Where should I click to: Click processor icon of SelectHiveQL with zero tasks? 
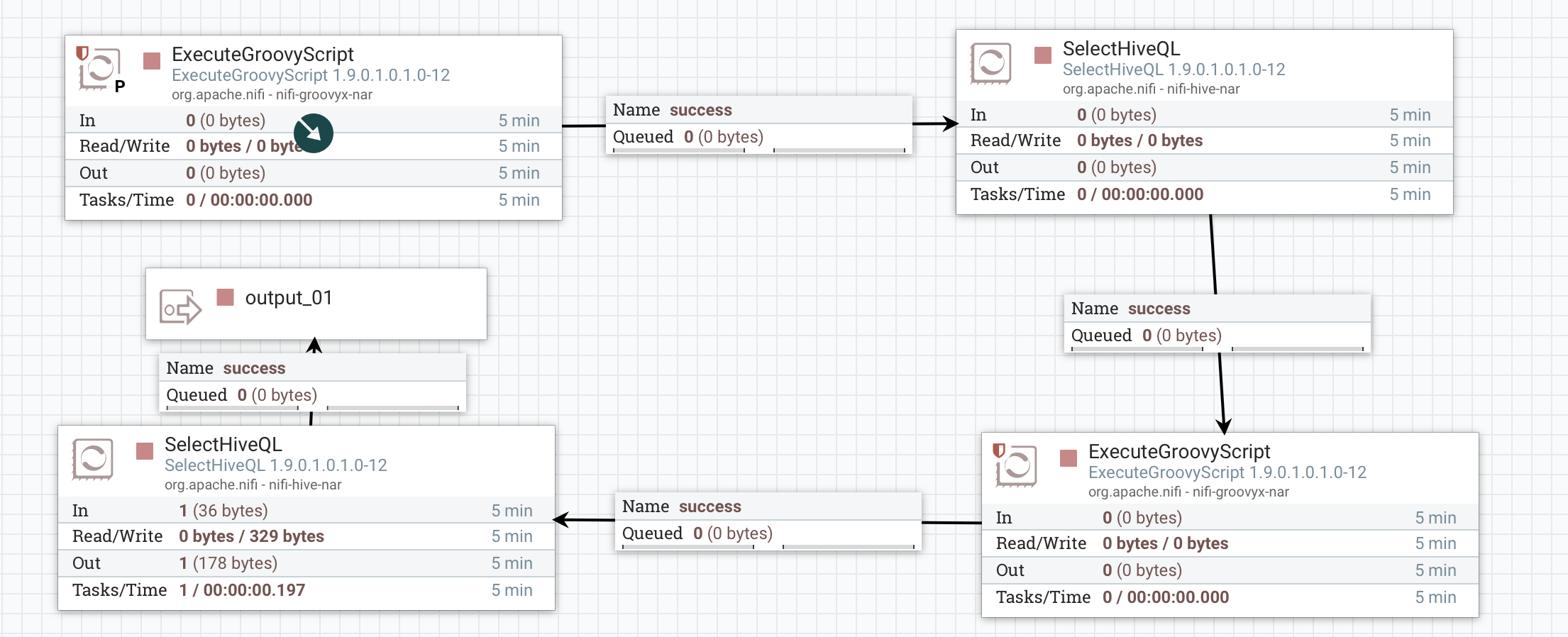(x=990, y=63)
